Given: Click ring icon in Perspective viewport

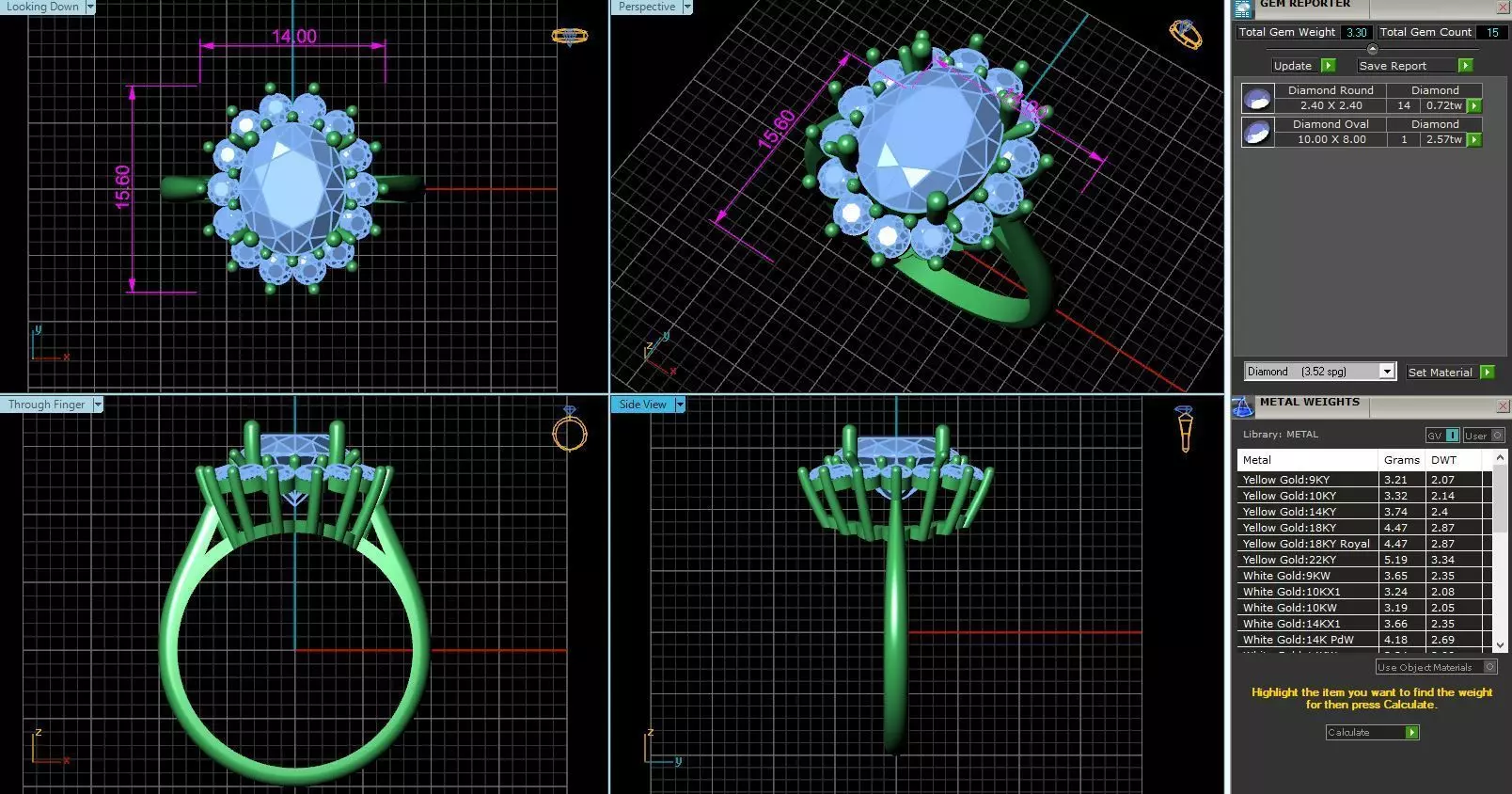Looking at the screenshot, I should [1185, 35].
